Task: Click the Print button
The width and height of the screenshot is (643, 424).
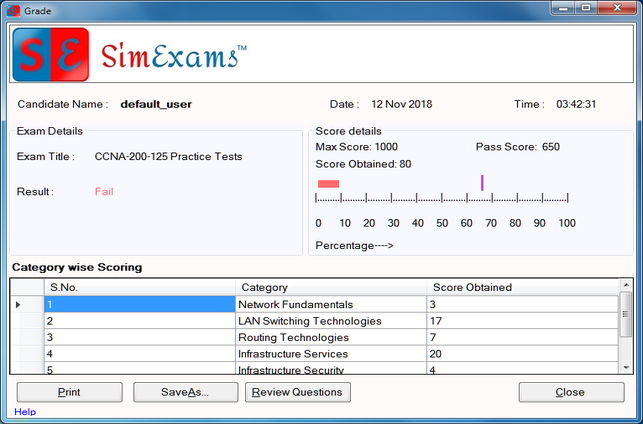Action: tap(69, 392)
